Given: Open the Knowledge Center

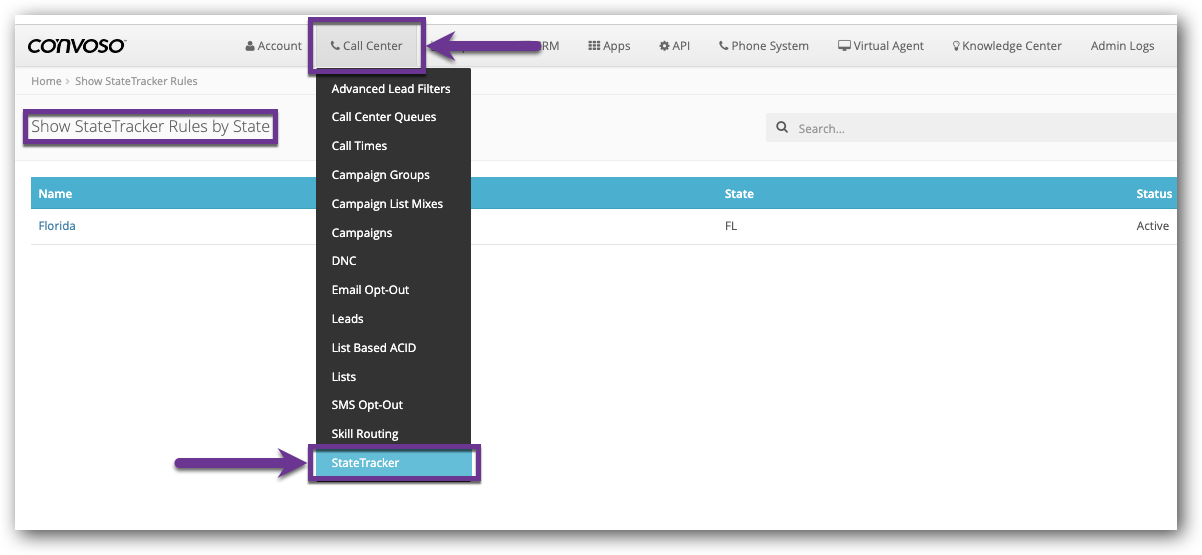Looking at the screenshot, I should point(1006,46).
